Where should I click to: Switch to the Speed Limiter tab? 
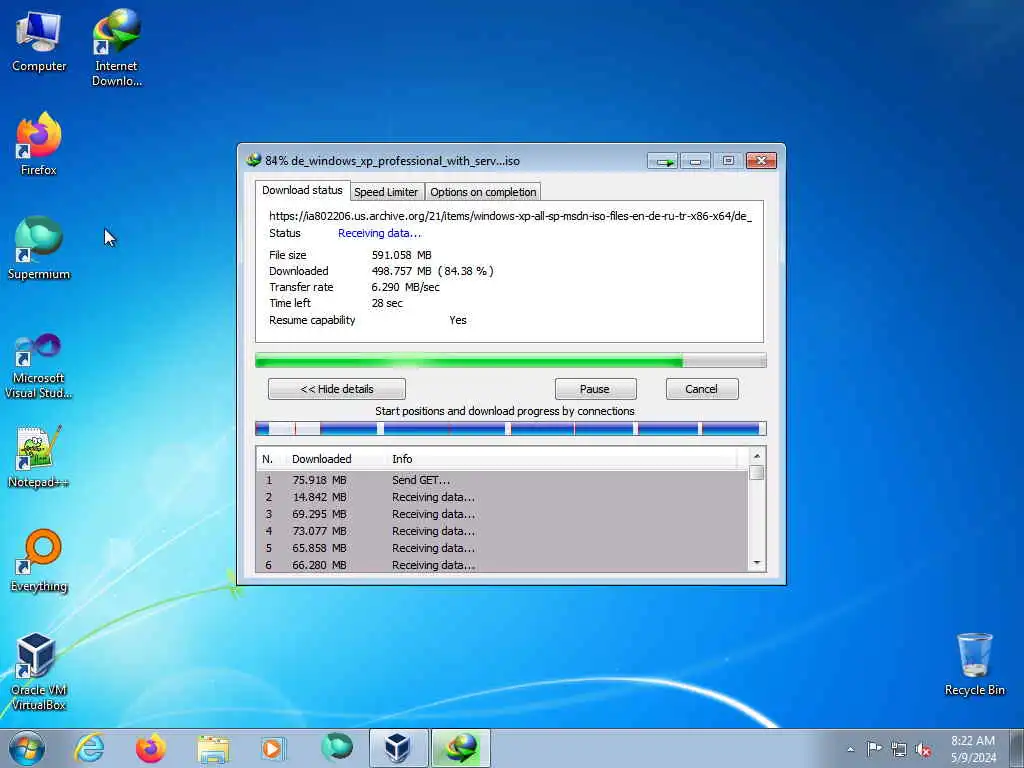pyautogui.click(x=386, y=192)
